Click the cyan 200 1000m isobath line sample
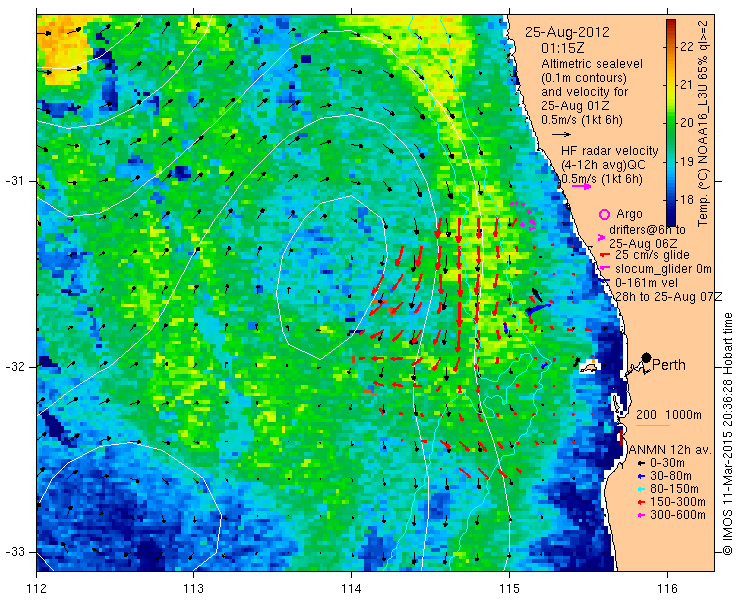Image resolution: width=740 pixels, height=600 pixels. (x=653, y=426)
